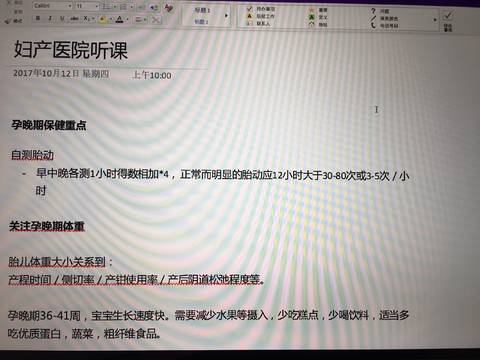Screen dimensions: 480x360
Task: Increase indent icon
Action: tap(154, 7)
